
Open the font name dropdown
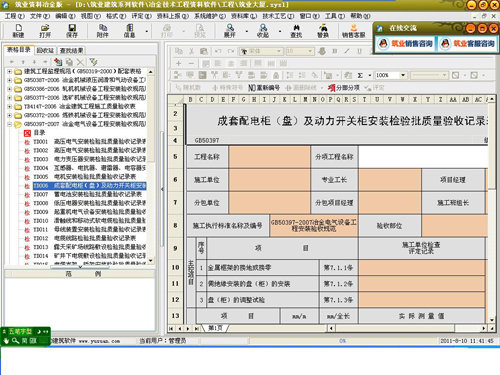(279, 51)
